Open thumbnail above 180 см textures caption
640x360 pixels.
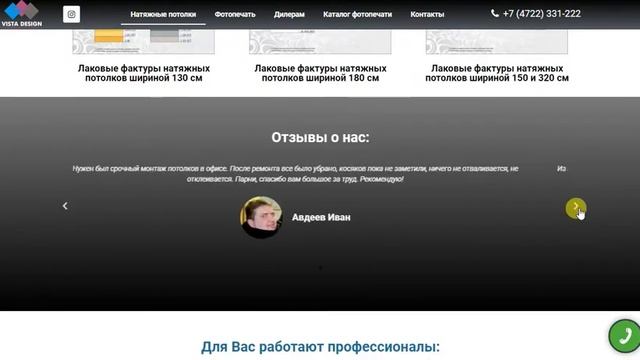click(320, 42)
